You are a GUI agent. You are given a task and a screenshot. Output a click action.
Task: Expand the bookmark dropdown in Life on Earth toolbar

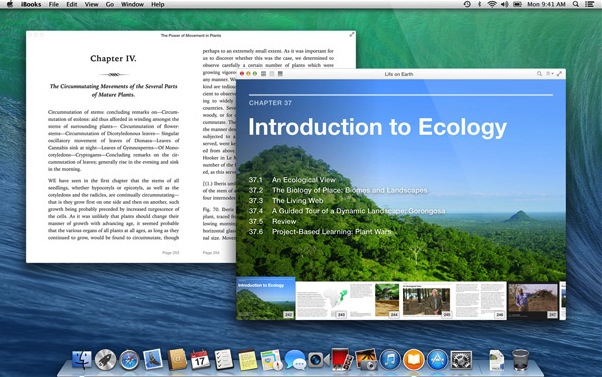click(550, 74)
